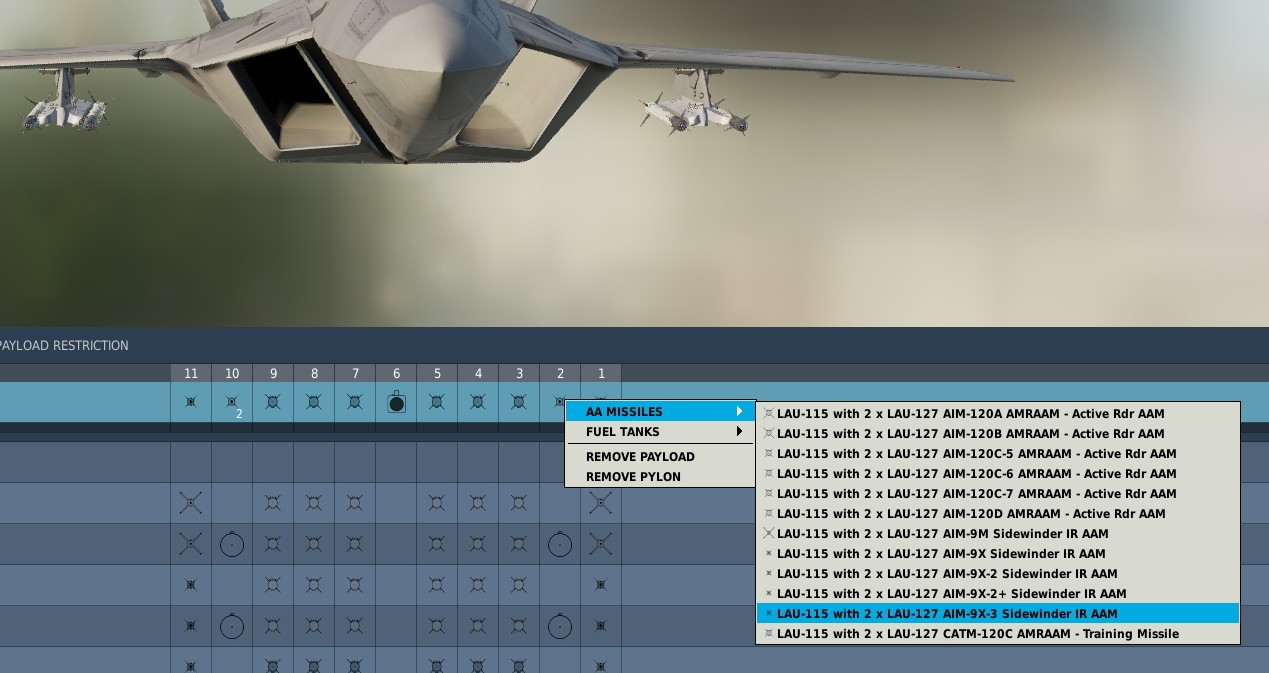Viewport: 1269px width, 673px height.
Task: Click the pylon column header 1
Action: coord(601,374)
